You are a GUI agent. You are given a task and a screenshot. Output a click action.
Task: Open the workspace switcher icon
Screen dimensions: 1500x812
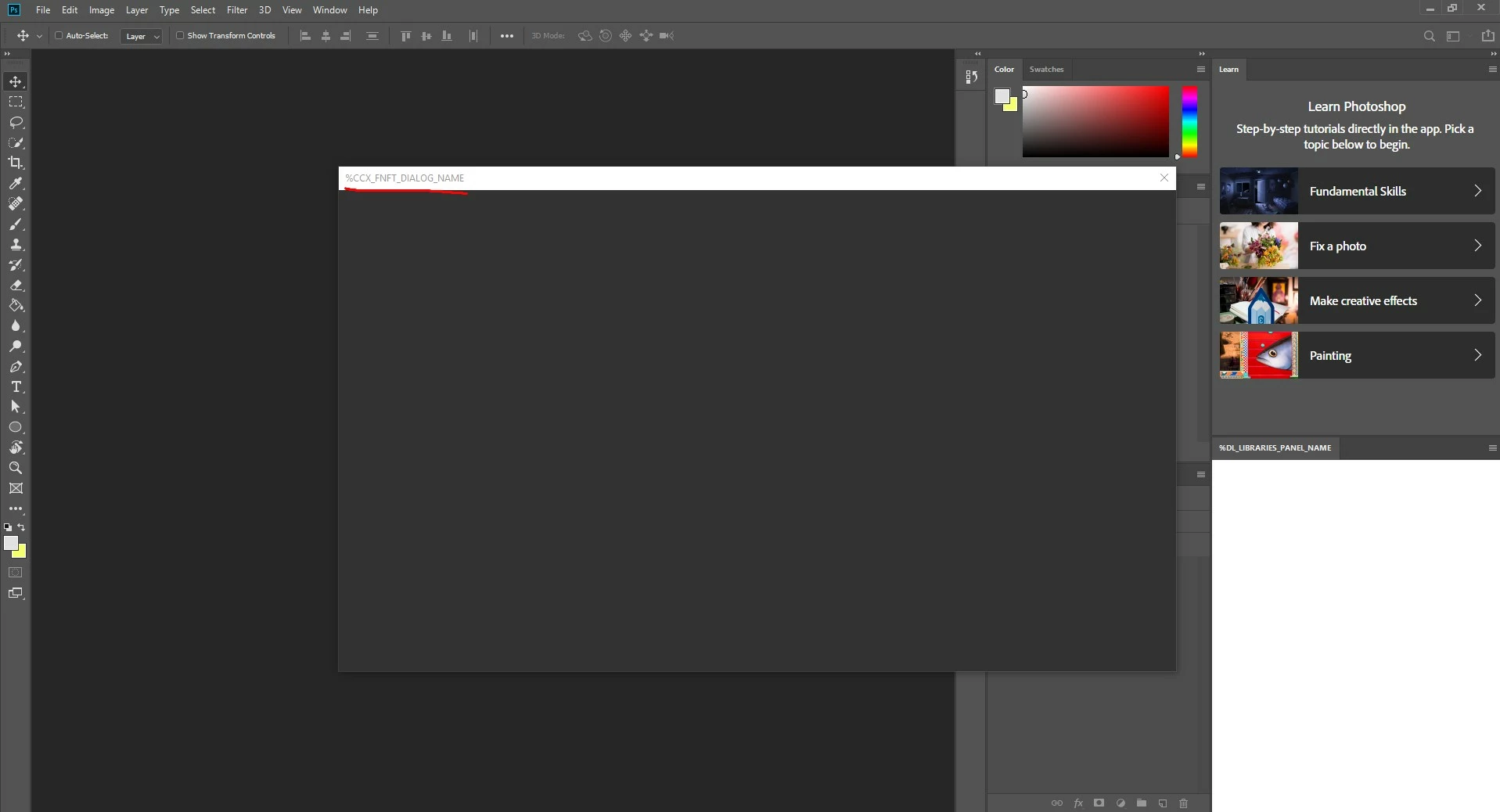pyautogui.click(x=1453, y=36)
